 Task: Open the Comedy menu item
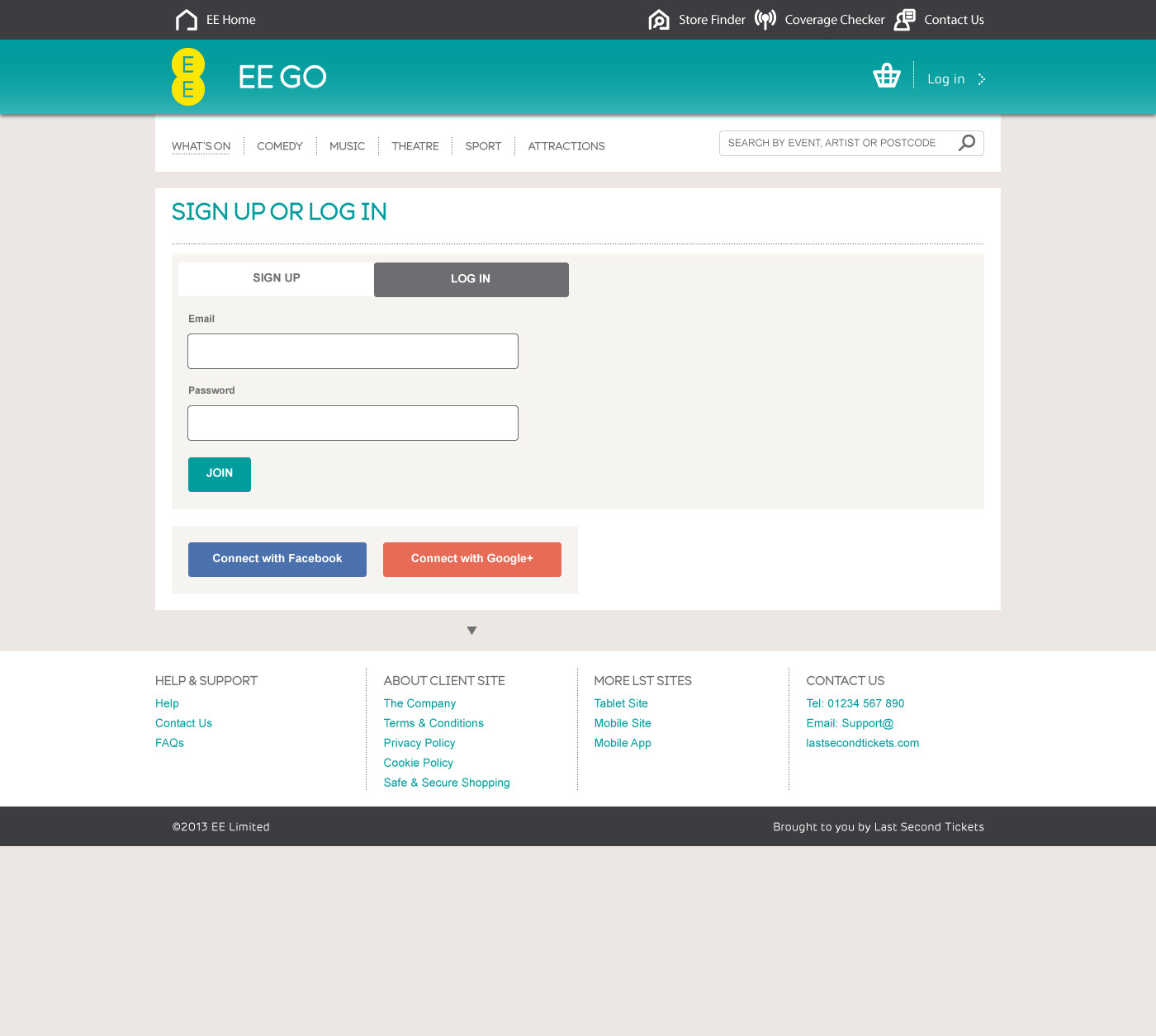point(280,146)
